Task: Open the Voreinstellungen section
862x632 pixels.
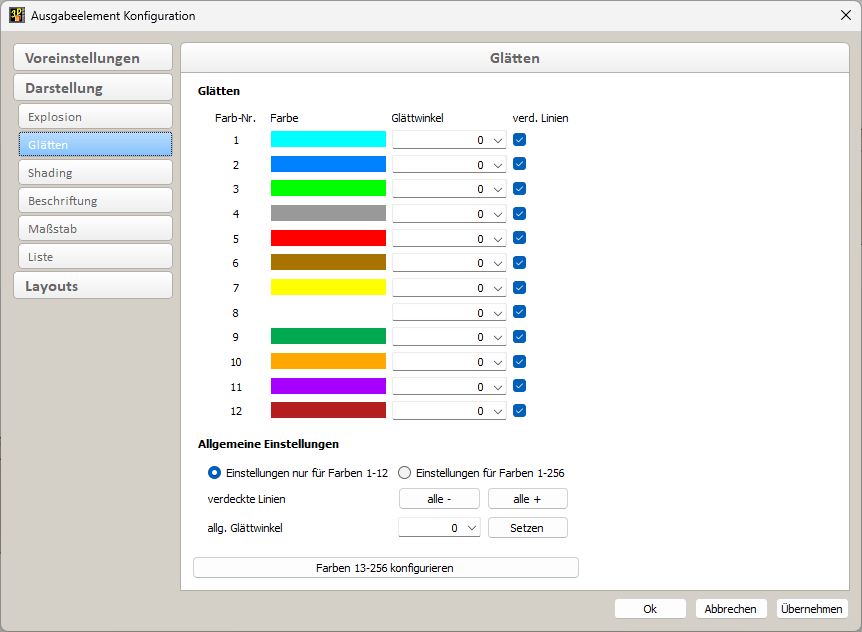Action: tap(93, 58)
